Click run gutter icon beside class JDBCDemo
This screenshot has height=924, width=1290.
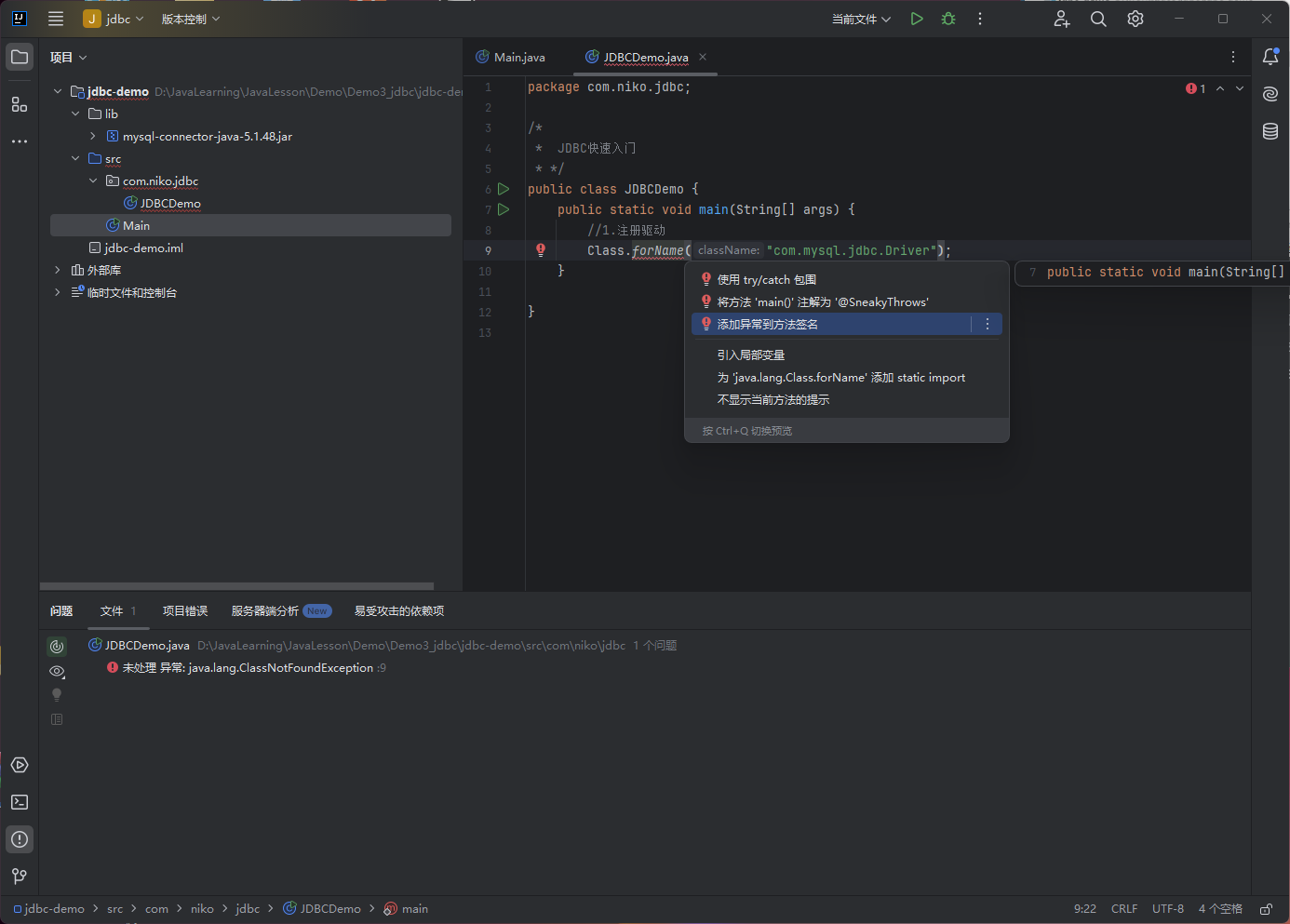[x=504, y=189]
